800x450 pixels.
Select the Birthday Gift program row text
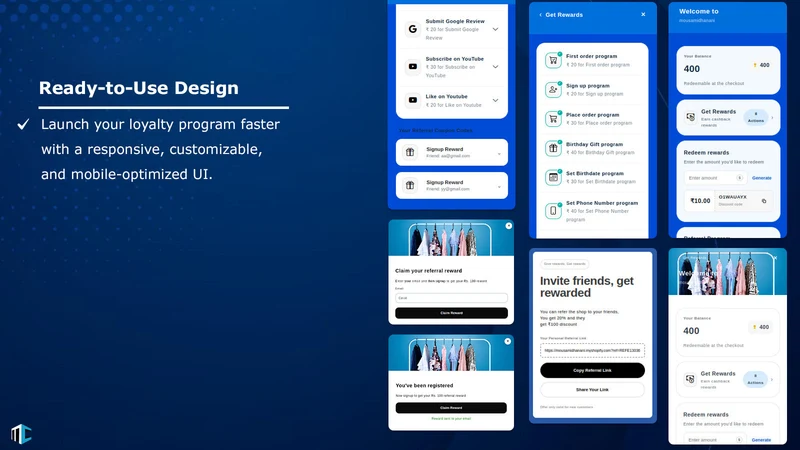[600, 148]
